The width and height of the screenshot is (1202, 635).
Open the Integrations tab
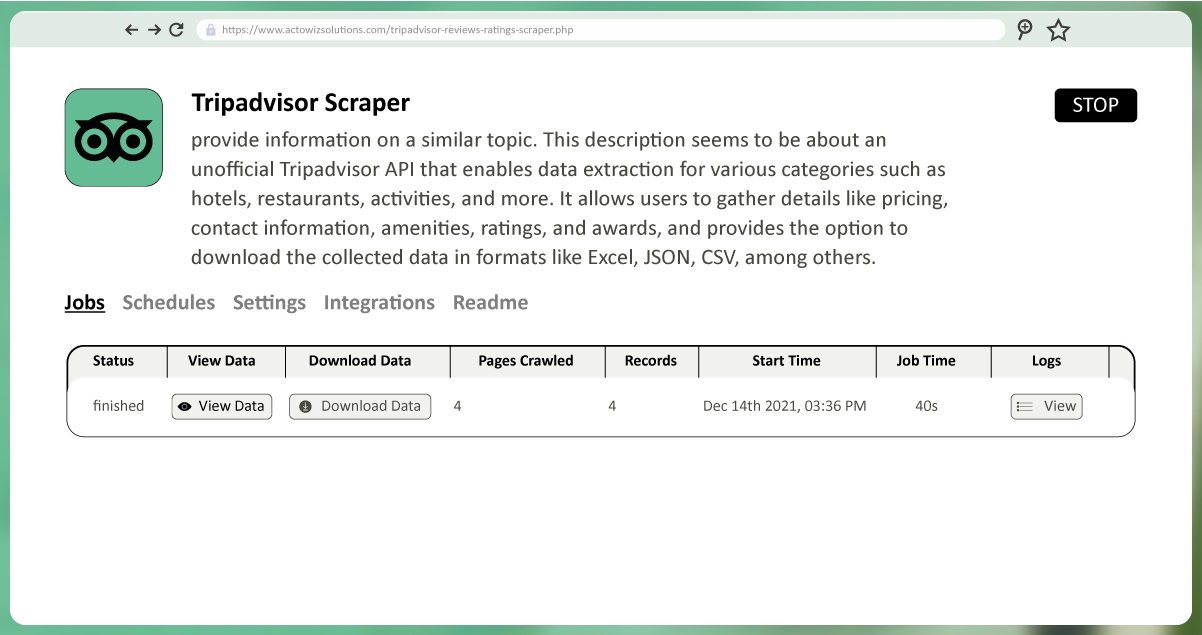tap(379, 302)
